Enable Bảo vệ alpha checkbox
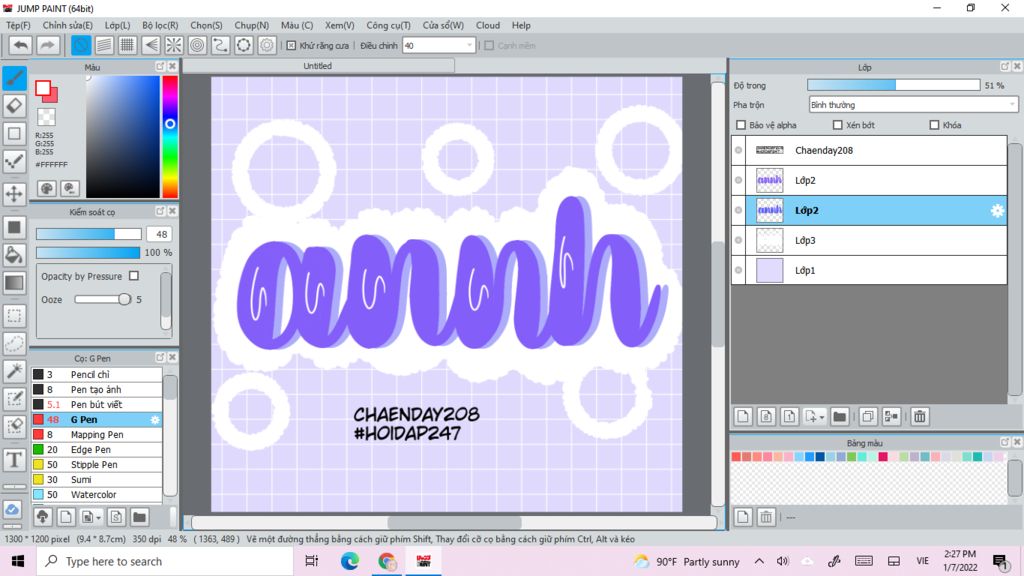 [741, 125]
